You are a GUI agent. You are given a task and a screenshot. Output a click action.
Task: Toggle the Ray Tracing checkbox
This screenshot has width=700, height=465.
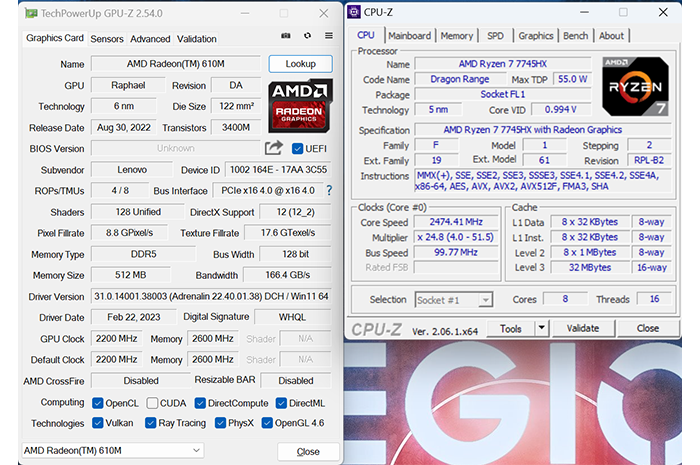150,423
